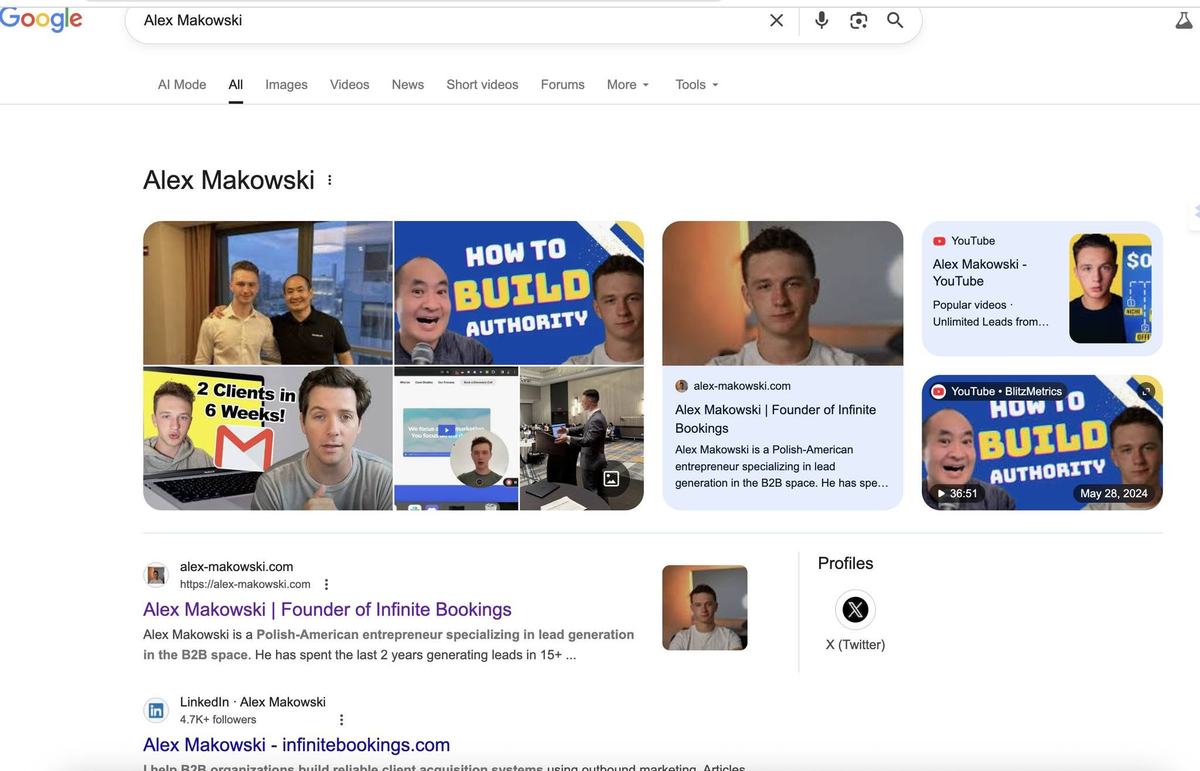Select the All results tab
1200x771 pixels.
coord(236,85)
